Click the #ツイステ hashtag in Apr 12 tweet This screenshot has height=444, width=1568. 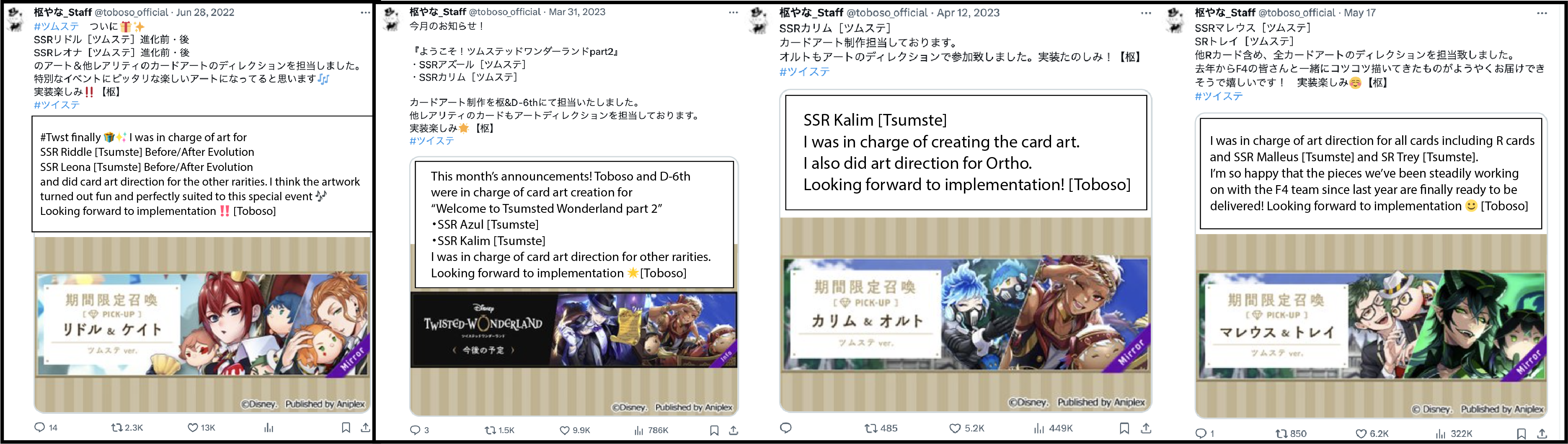point(804,72)
